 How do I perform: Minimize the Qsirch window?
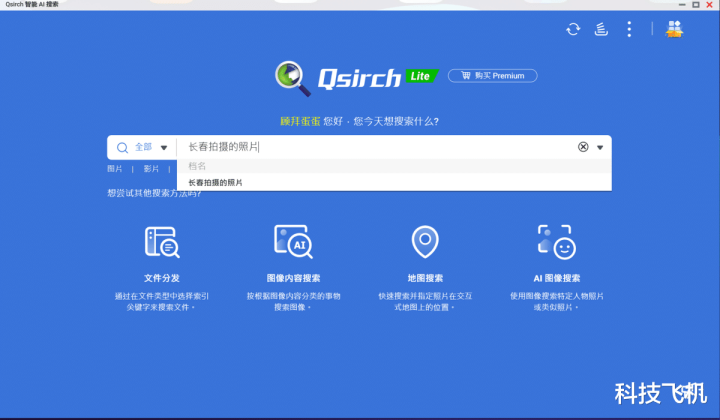coord(682,5)
